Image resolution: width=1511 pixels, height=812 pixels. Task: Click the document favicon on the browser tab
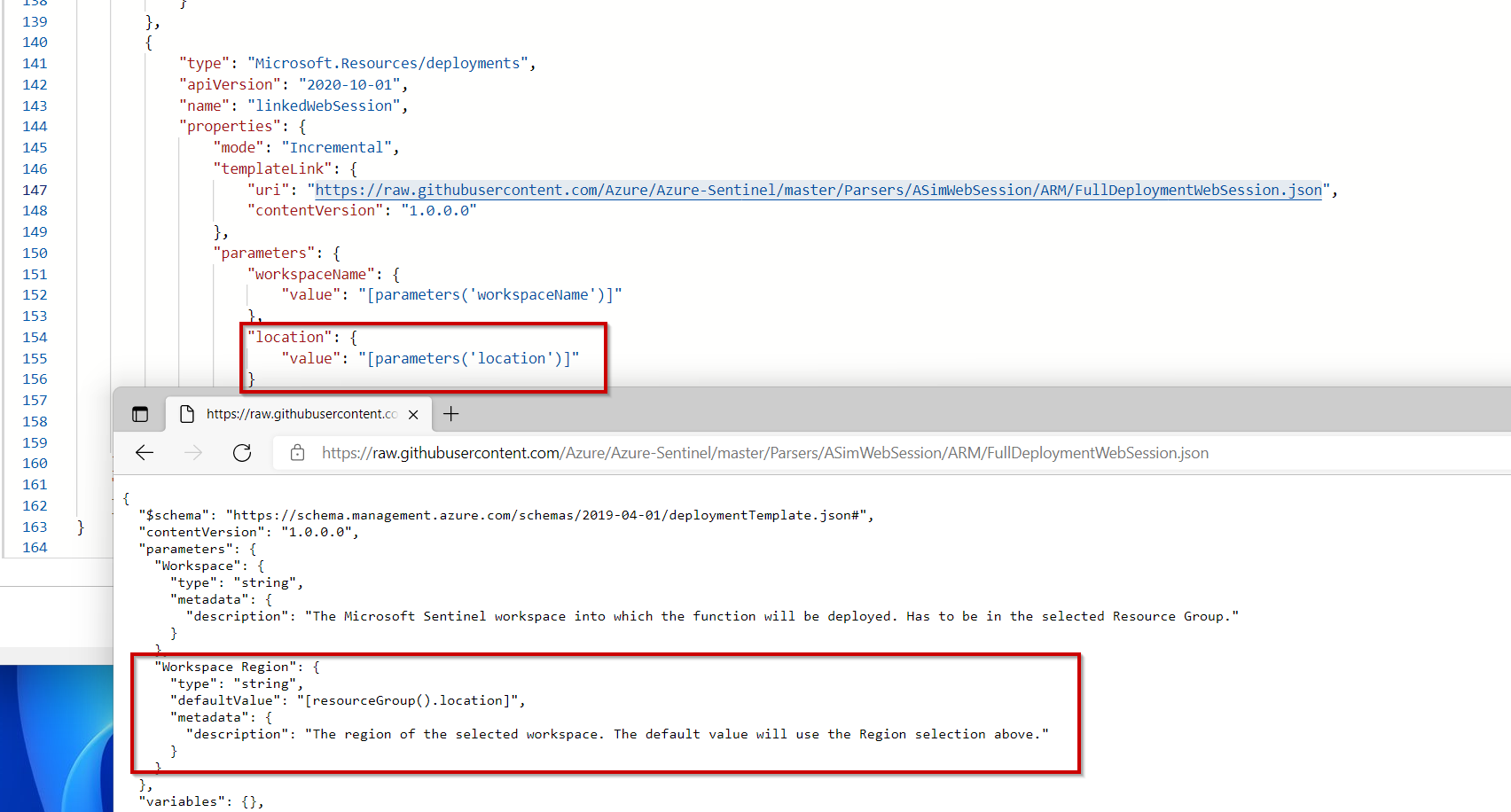coord(186,413)
